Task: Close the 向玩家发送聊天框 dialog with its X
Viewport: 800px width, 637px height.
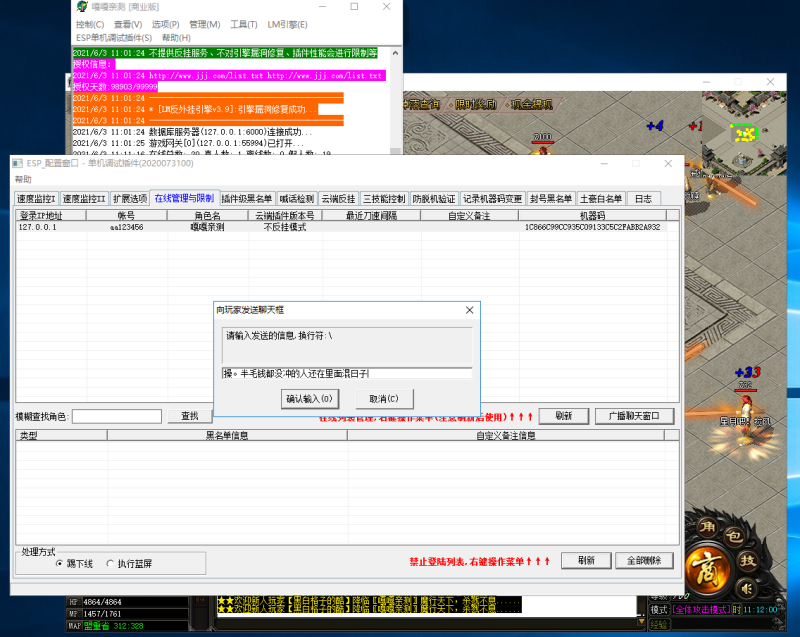Action: 469,310
